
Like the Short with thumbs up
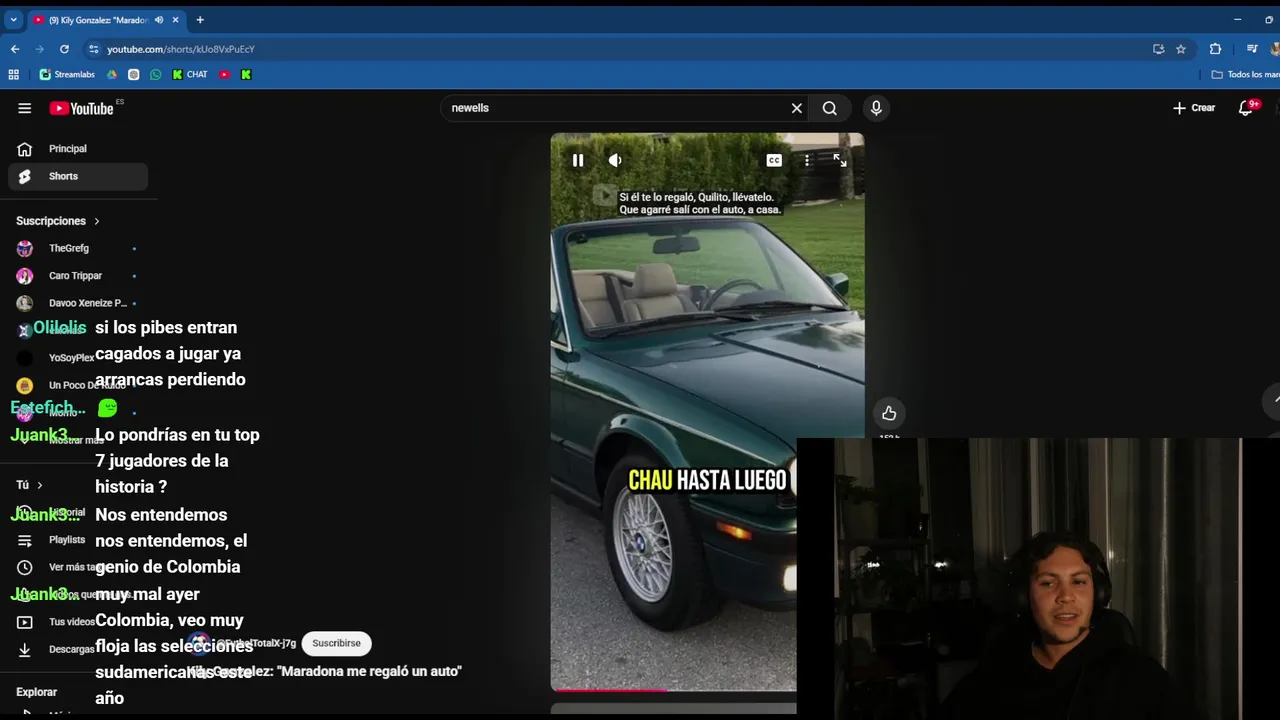(x=889, y=413)
